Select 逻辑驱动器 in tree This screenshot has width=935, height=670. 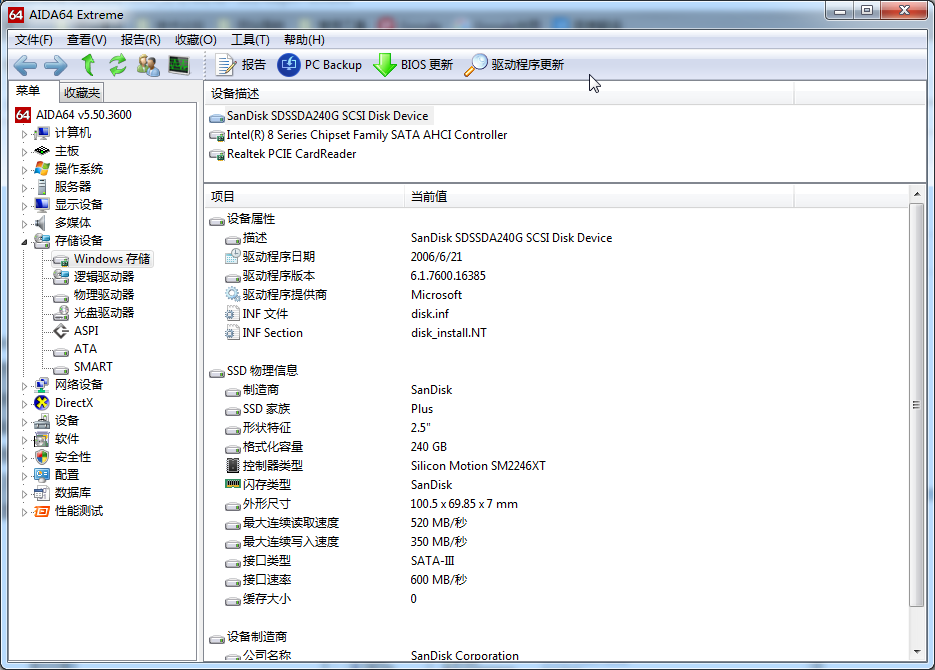point(104,277)
